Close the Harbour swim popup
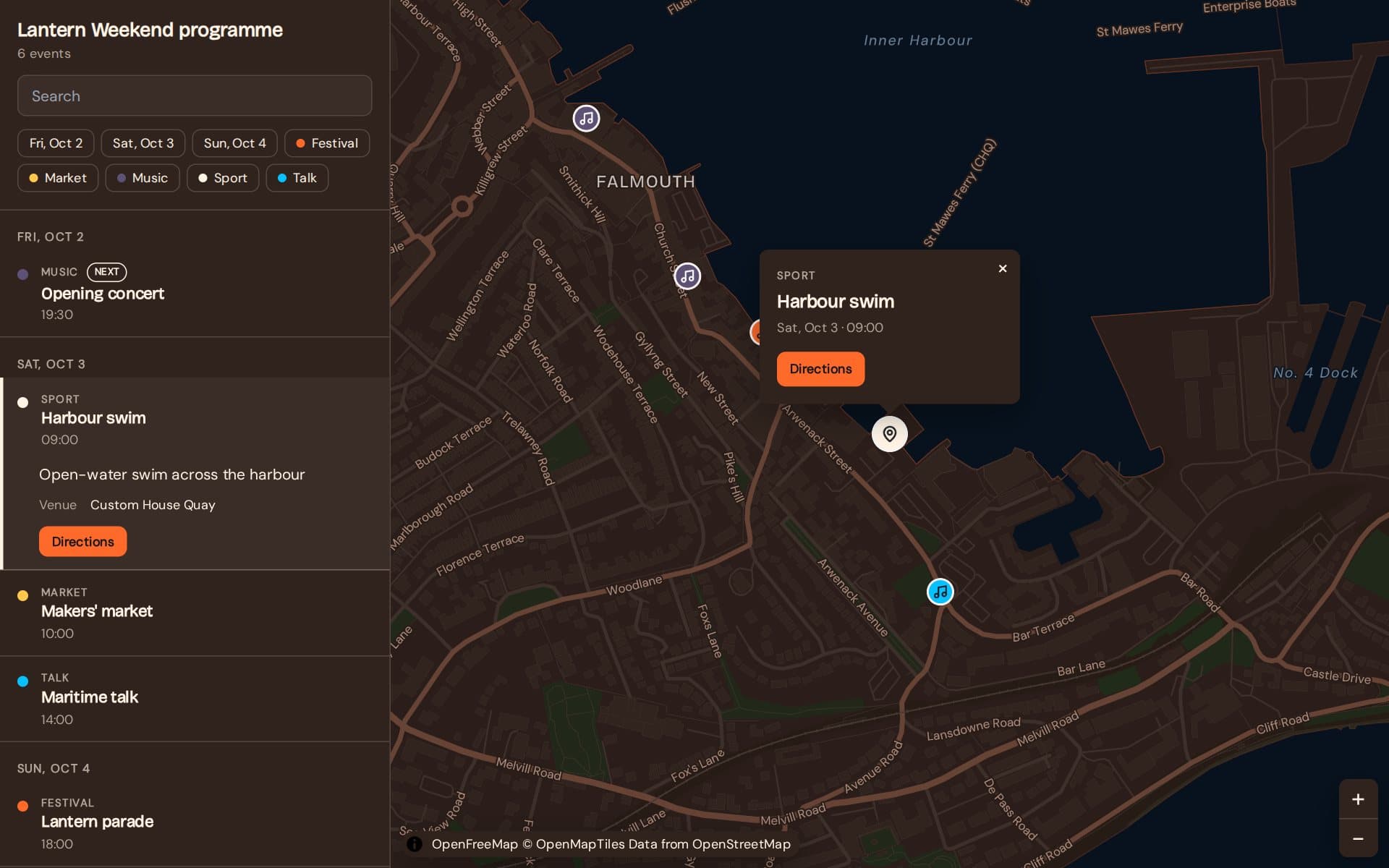This screenshot has height=868, width=1389. [1003, 268]
